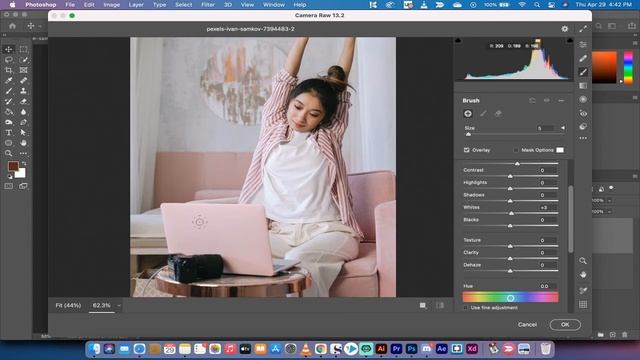Adjust the Hue color slider
Viewport: 640px width, 360px height.
(x=510, y=298)
